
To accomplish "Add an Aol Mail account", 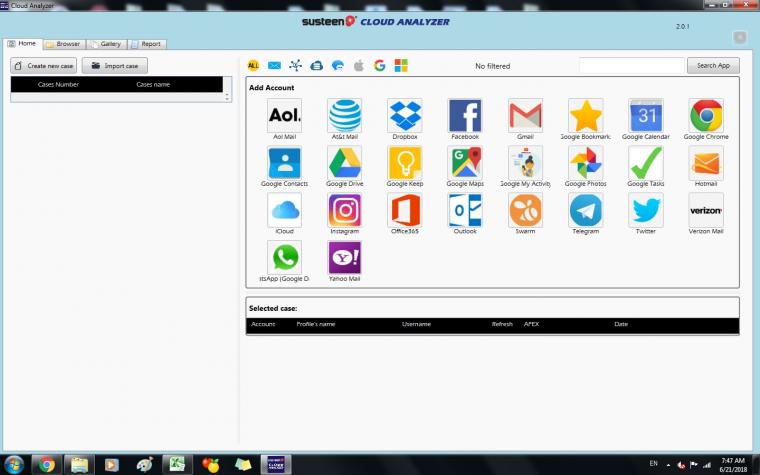I will pos(284,115).
